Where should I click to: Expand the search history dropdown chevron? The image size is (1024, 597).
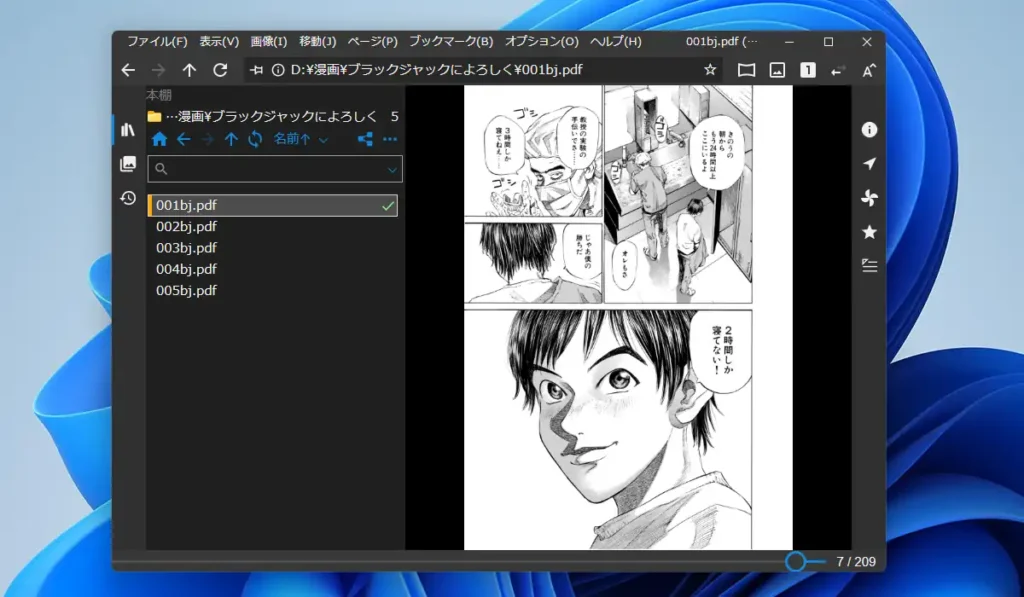[392, 170]
